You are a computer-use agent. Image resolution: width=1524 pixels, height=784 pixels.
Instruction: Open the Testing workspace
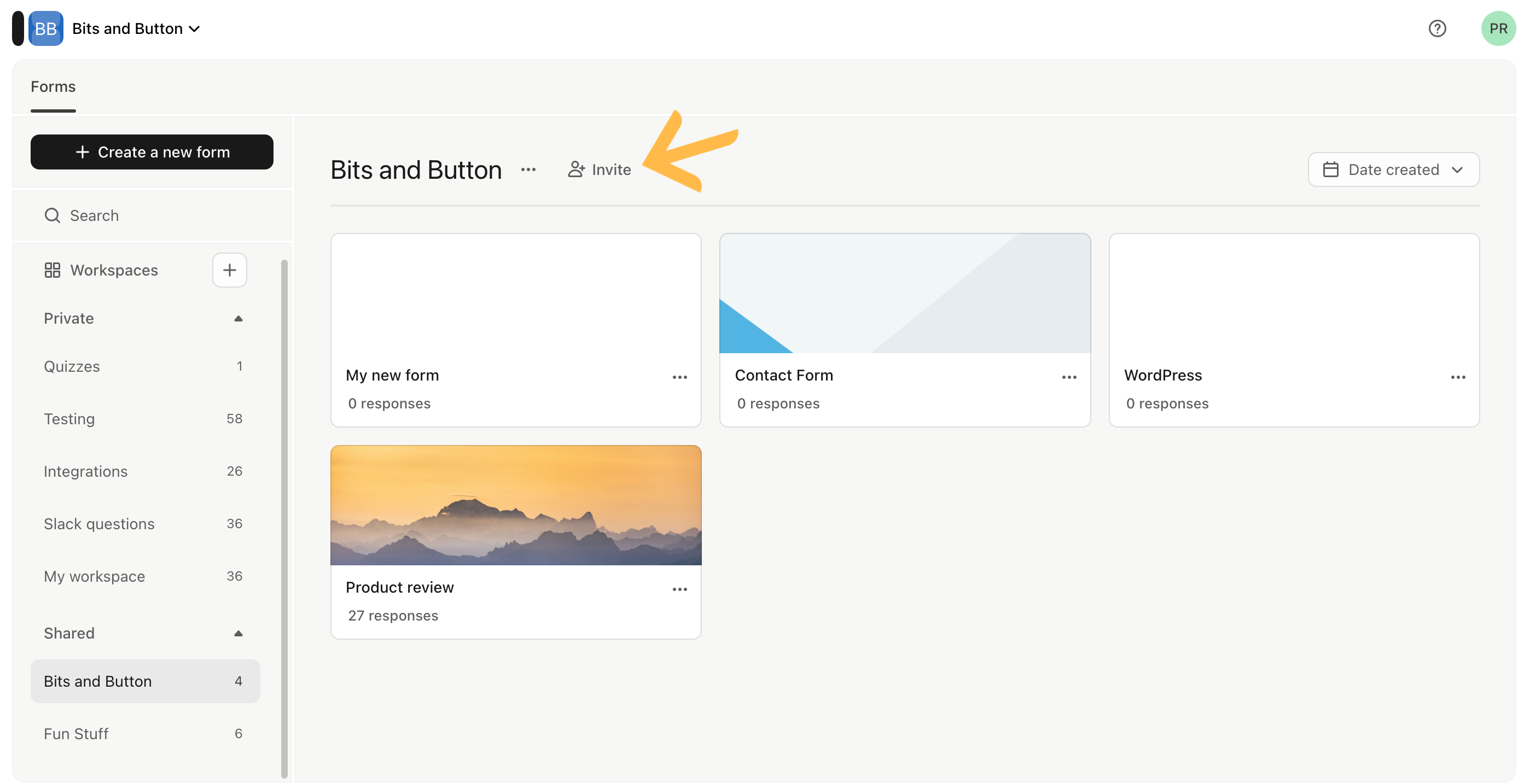coord(145,419)
